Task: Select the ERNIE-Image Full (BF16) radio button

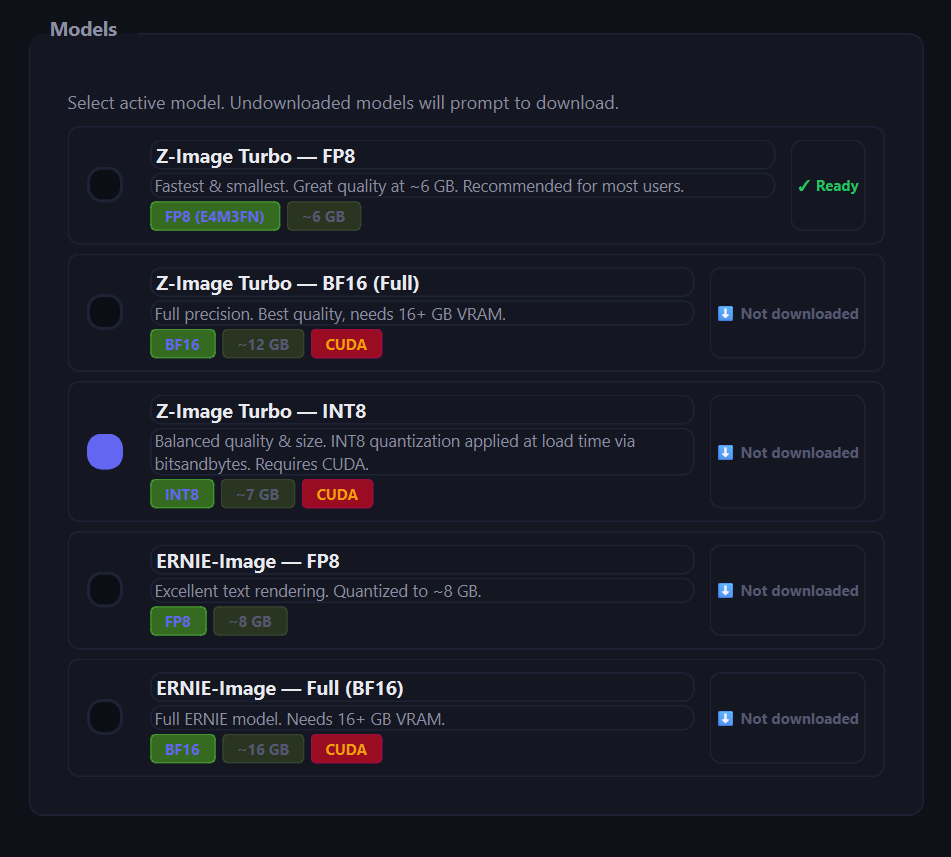Action: [105, 717]
